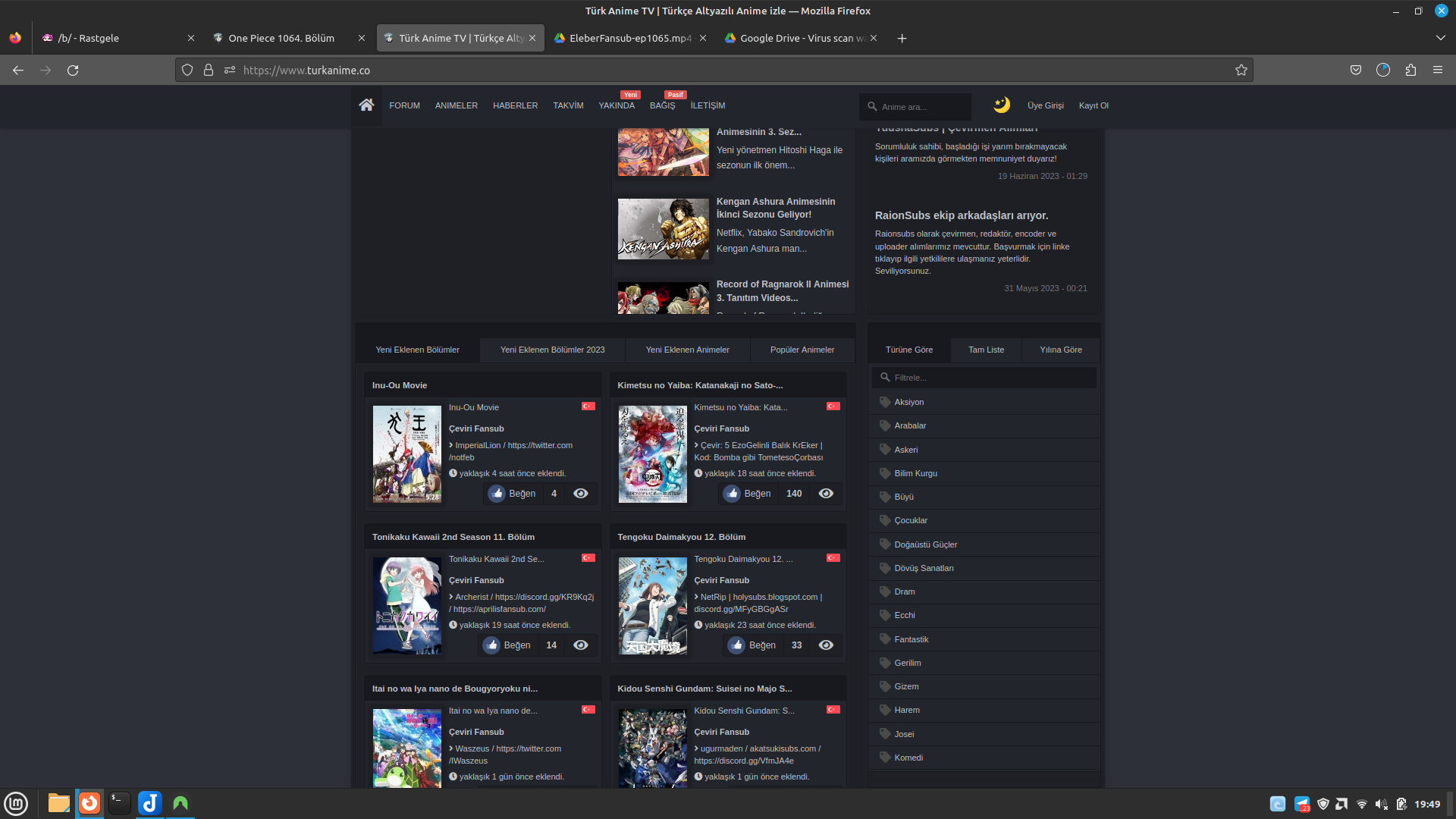Switch to Google Drive Virus scan tab
Screen dimensions: 1456x819
(x=800, y=38)
